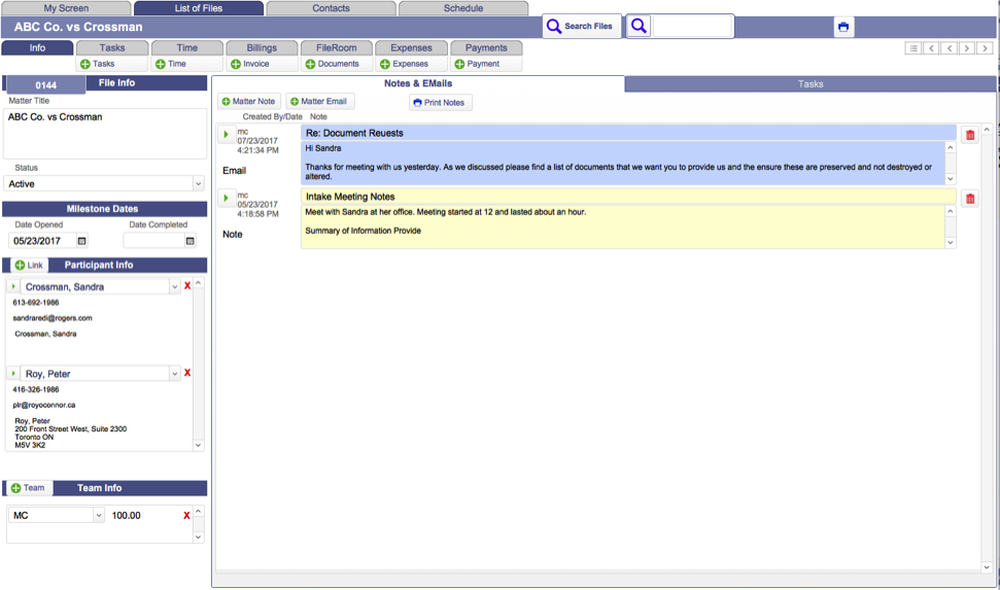Switch to the Contacts tab
Screen dimensions: 1000x590
click(x=330, y=7)
